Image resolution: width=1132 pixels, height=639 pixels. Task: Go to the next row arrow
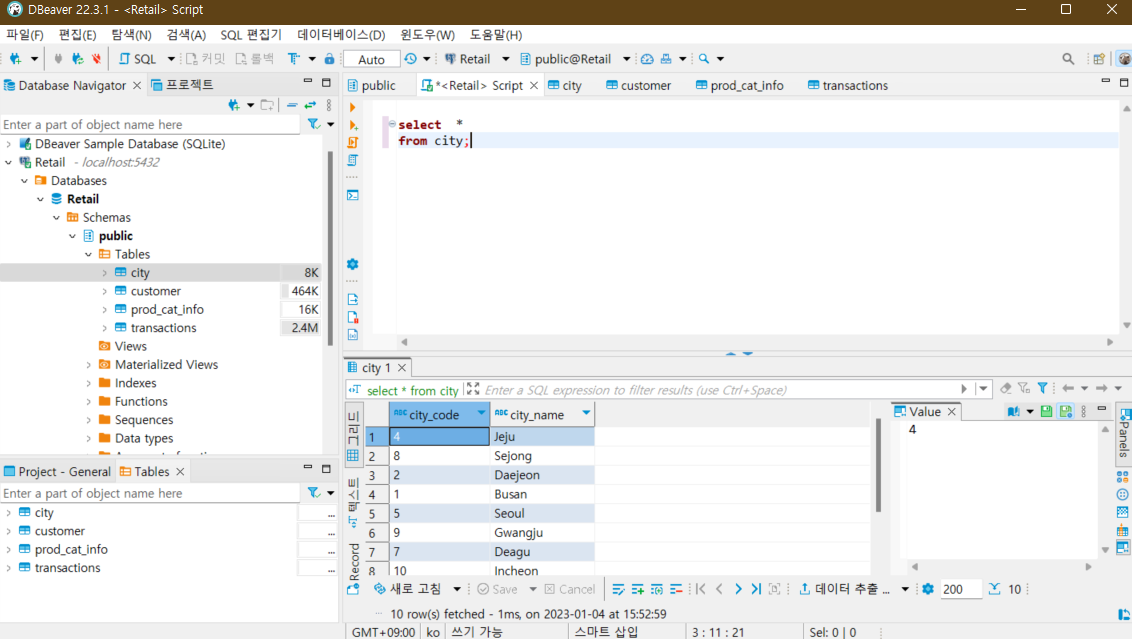click(738, 589)
